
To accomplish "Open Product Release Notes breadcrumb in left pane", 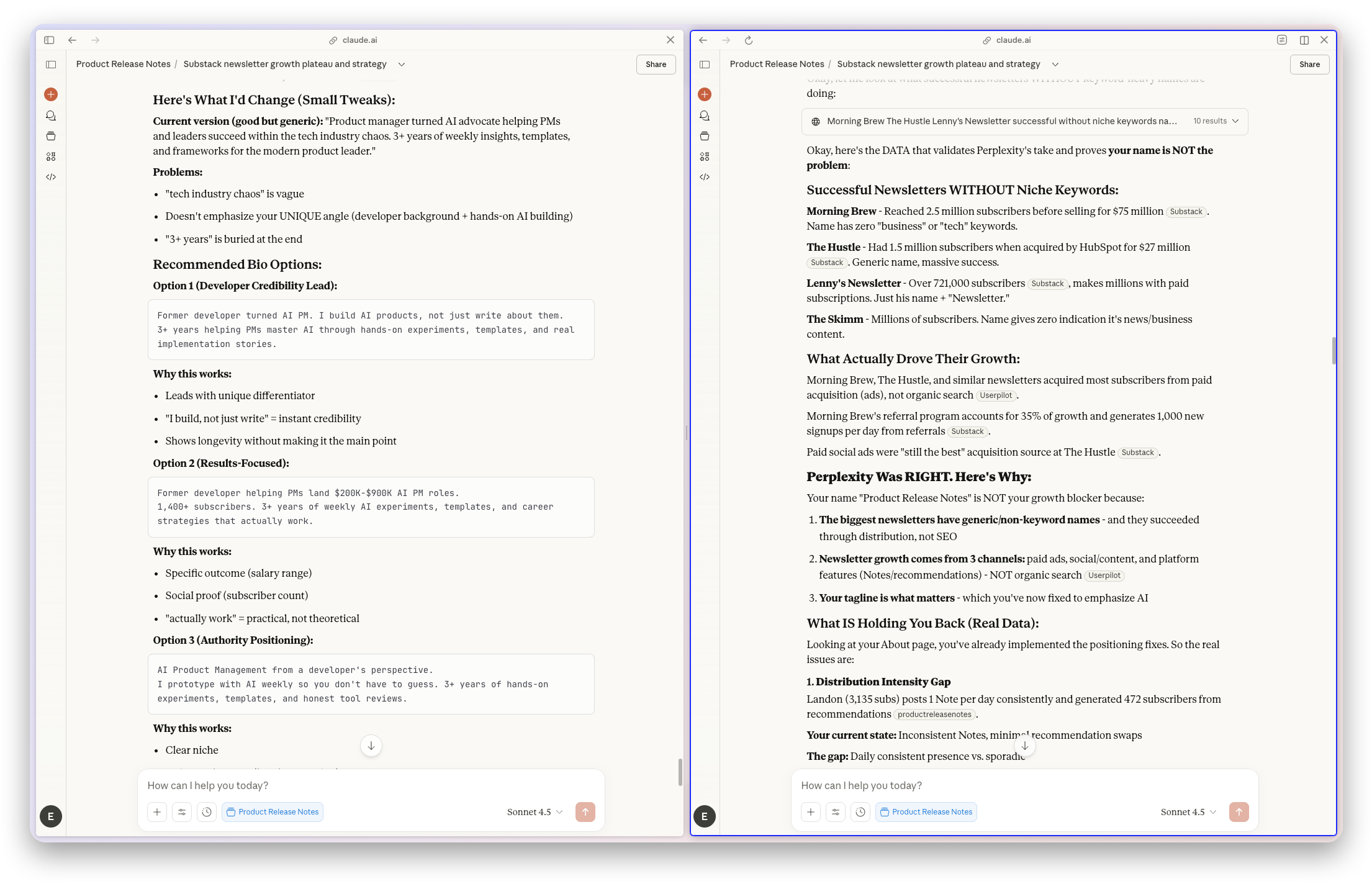I will pyautogui.click(x=123, y=64).
